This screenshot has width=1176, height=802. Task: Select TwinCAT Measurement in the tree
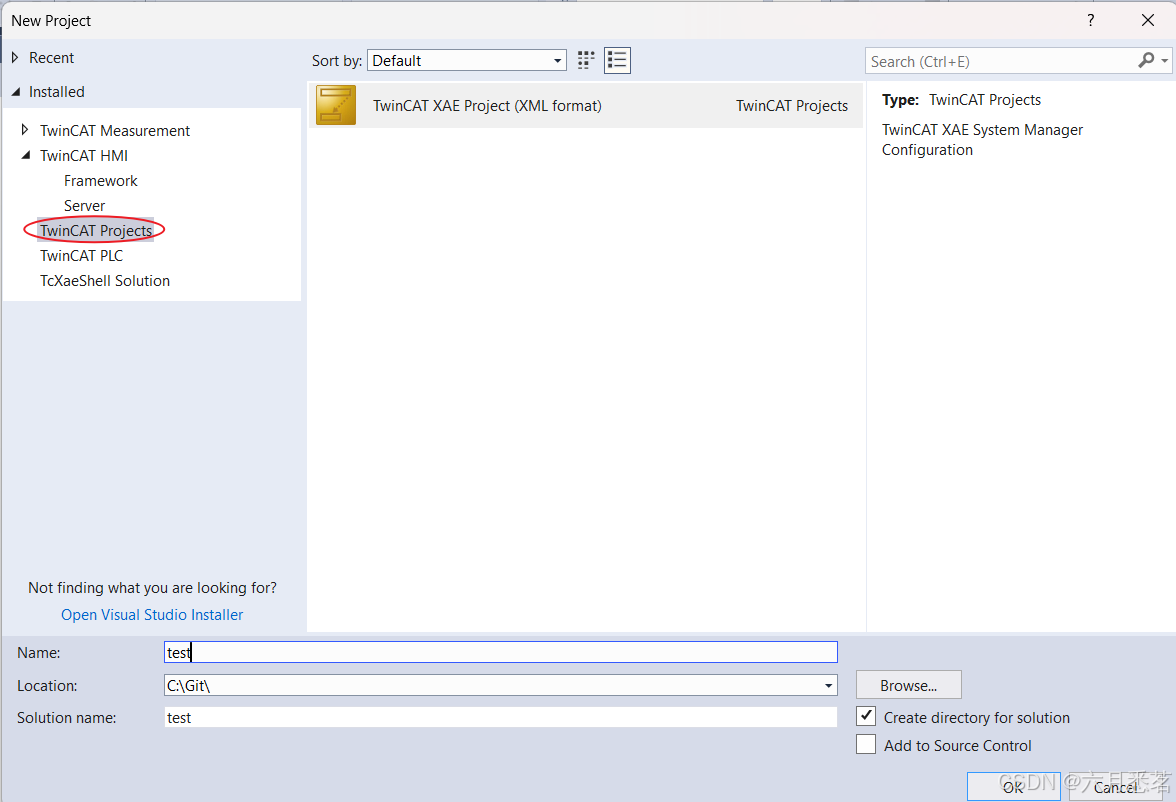(x=115, y=131)
